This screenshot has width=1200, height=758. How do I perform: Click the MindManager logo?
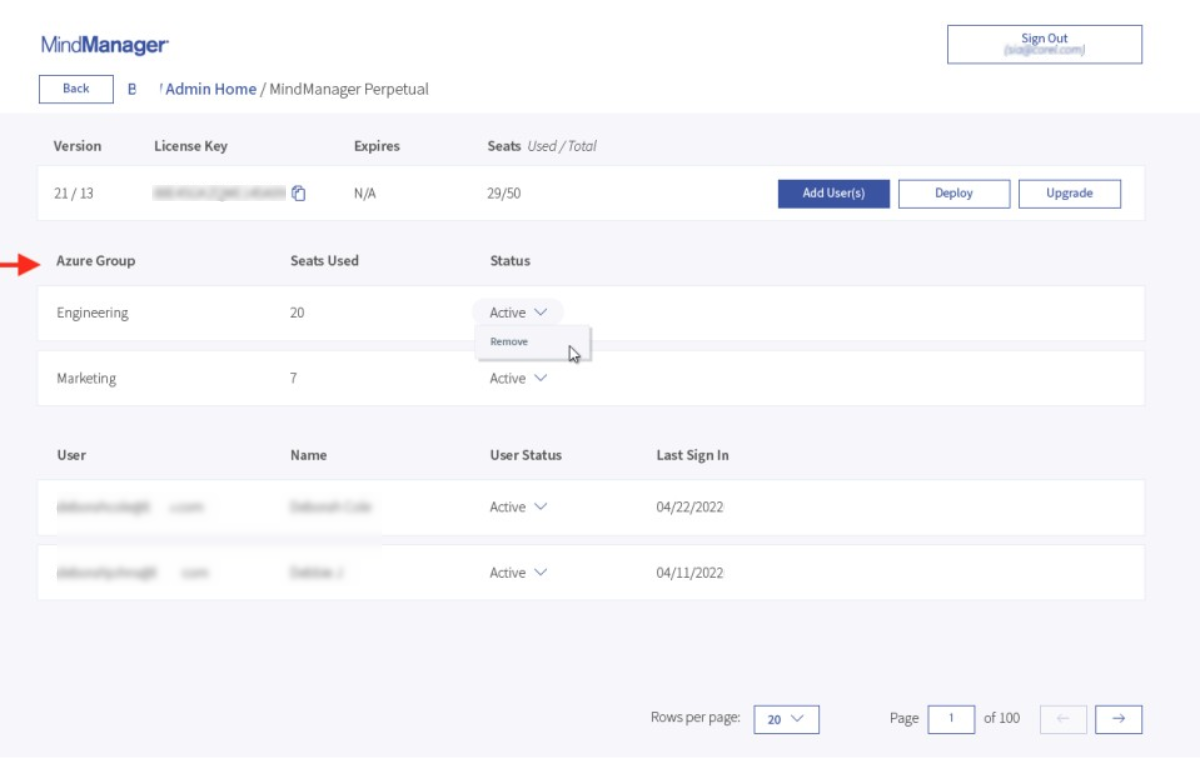pyautogui.click(x=105, y=45)
